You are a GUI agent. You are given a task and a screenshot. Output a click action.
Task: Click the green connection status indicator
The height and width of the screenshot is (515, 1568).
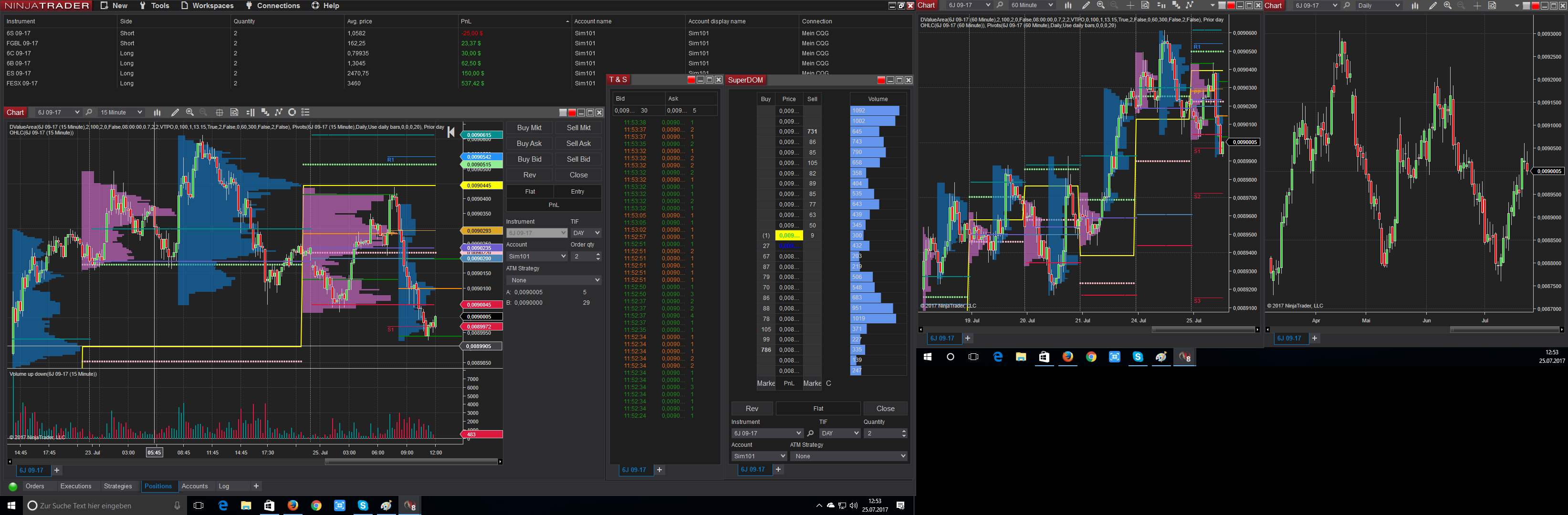13,486
